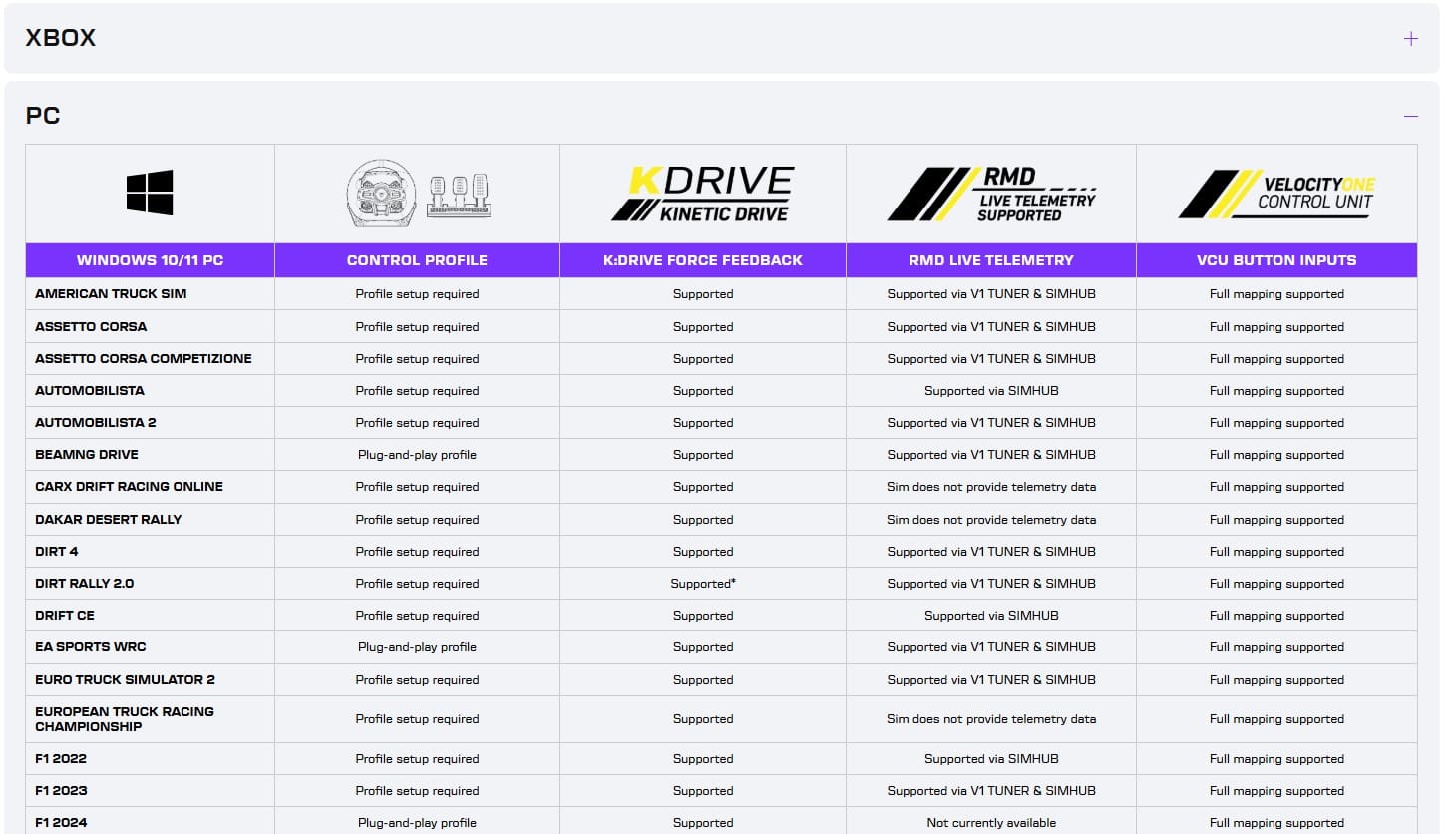Expand the XBOX section plus icon
The height and width of the screenshot is (834, 1456).
1410,39
